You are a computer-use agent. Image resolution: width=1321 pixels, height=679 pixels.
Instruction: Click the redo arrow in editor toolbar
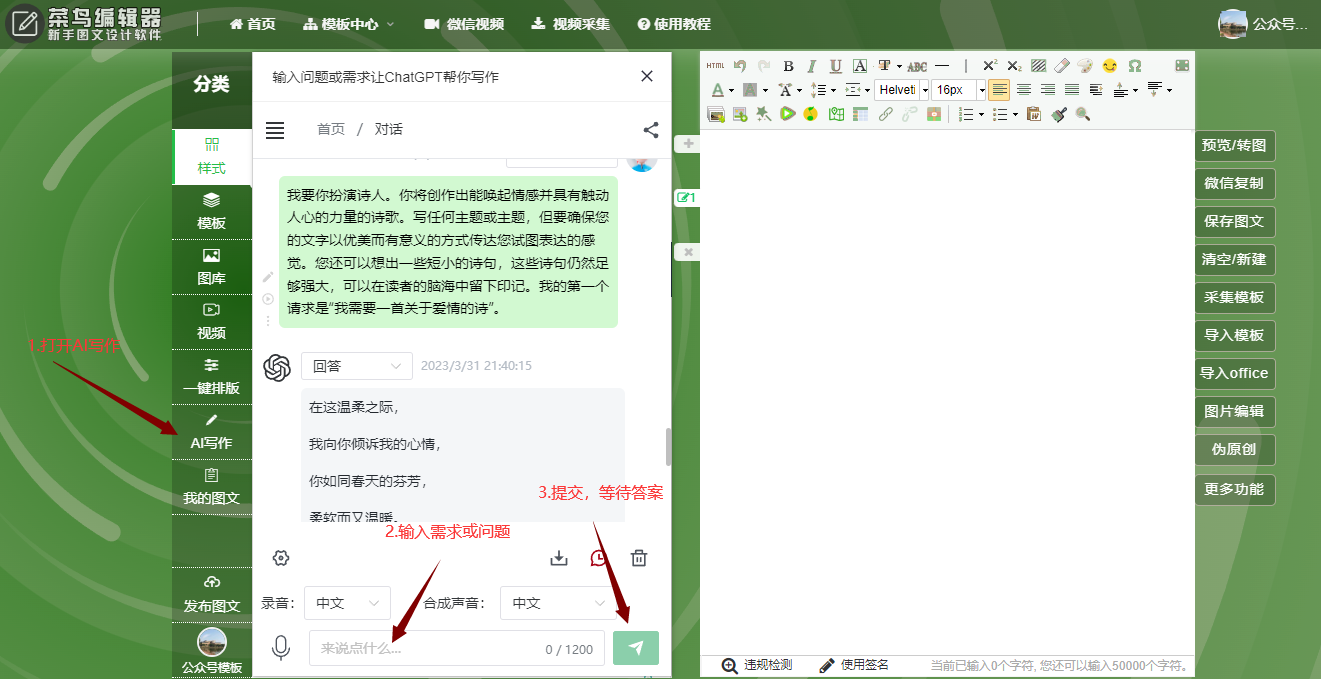(x=764, y=66)
